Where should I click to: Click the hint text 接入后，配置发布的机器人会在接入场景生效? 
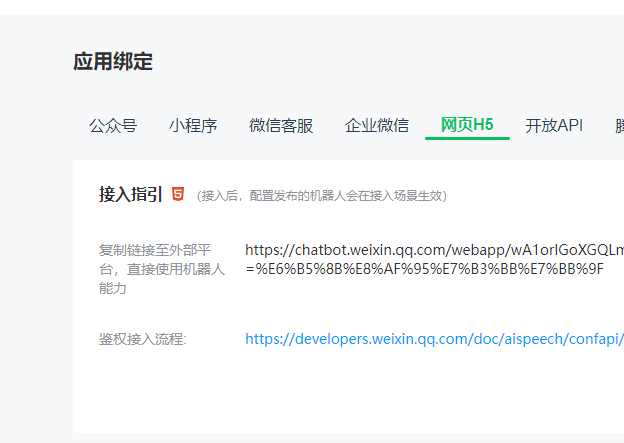(322, 196)
